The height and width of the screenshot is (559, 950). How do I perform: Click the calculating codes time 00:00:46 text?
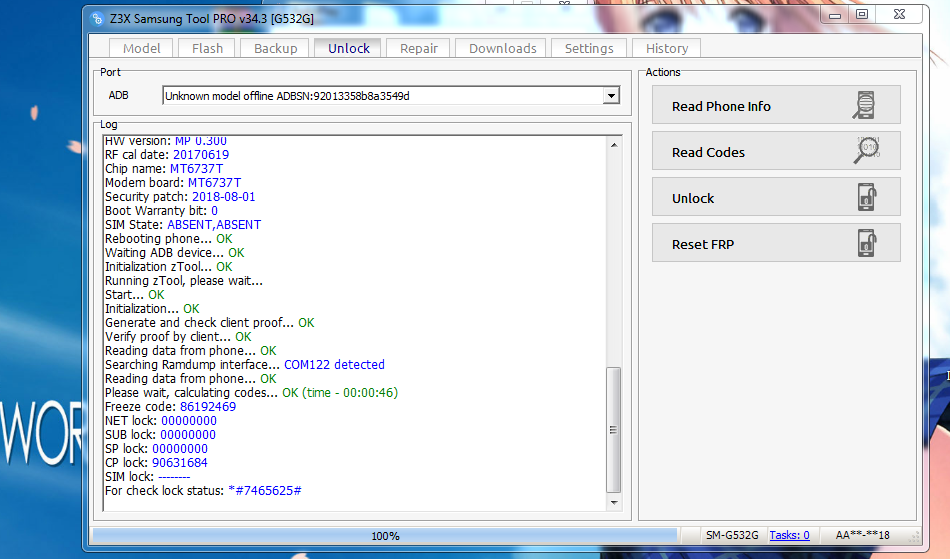pos(340,392)
